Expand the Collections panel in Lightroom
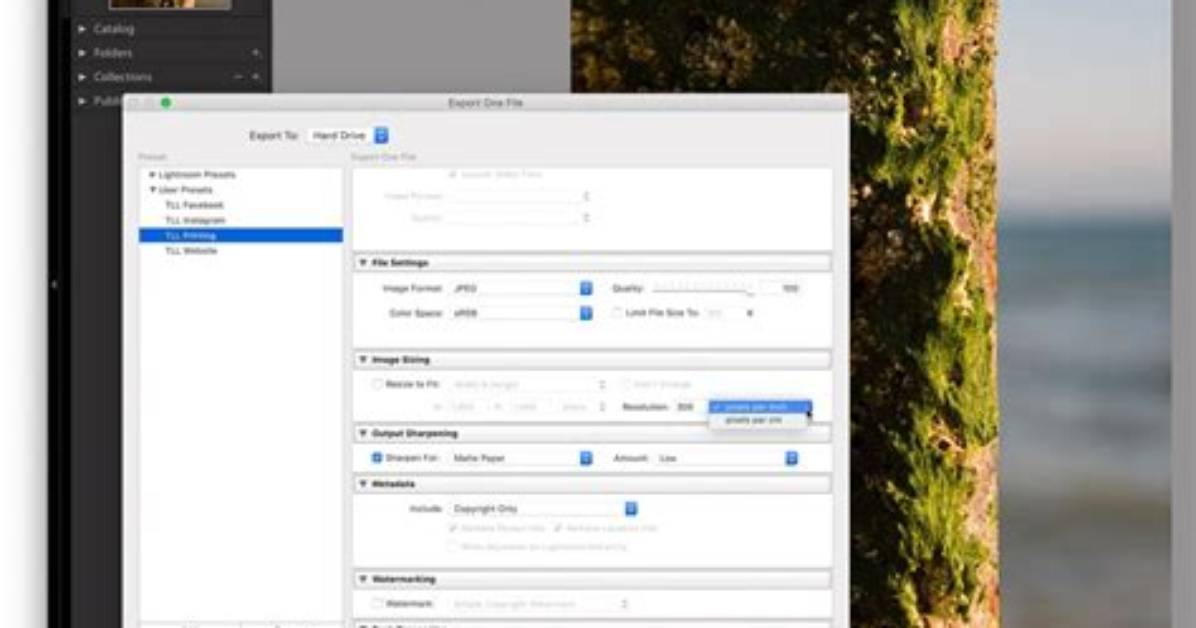Image resolution: width=1196 pixels, height=628 pixels. (82, 77)
